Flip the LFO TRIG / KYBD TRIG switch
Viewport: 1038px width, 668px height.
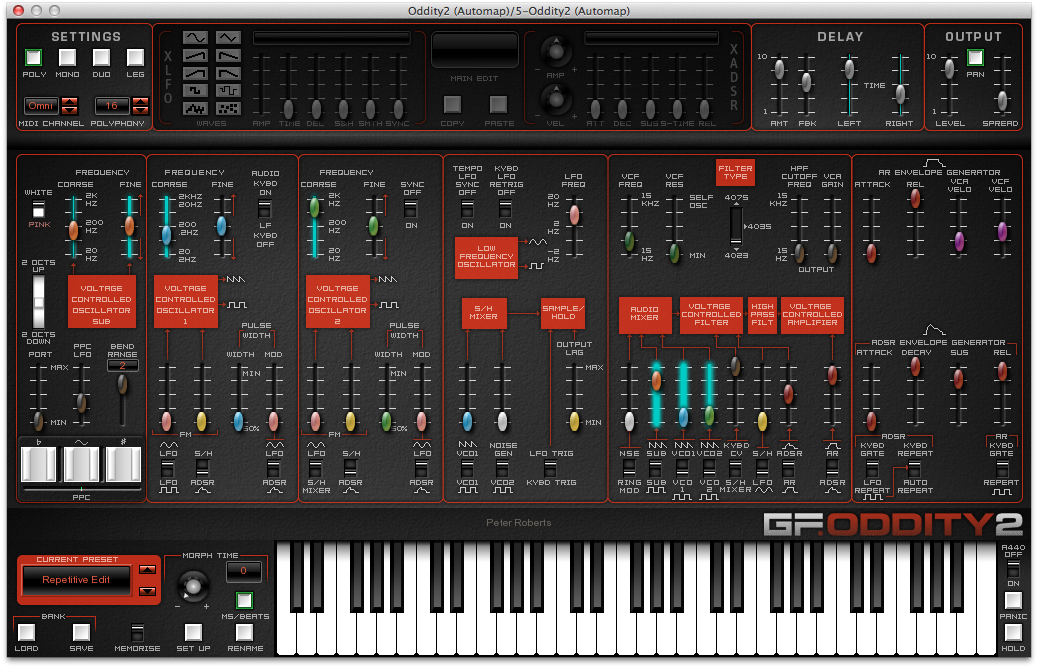(x=551, y=468)
